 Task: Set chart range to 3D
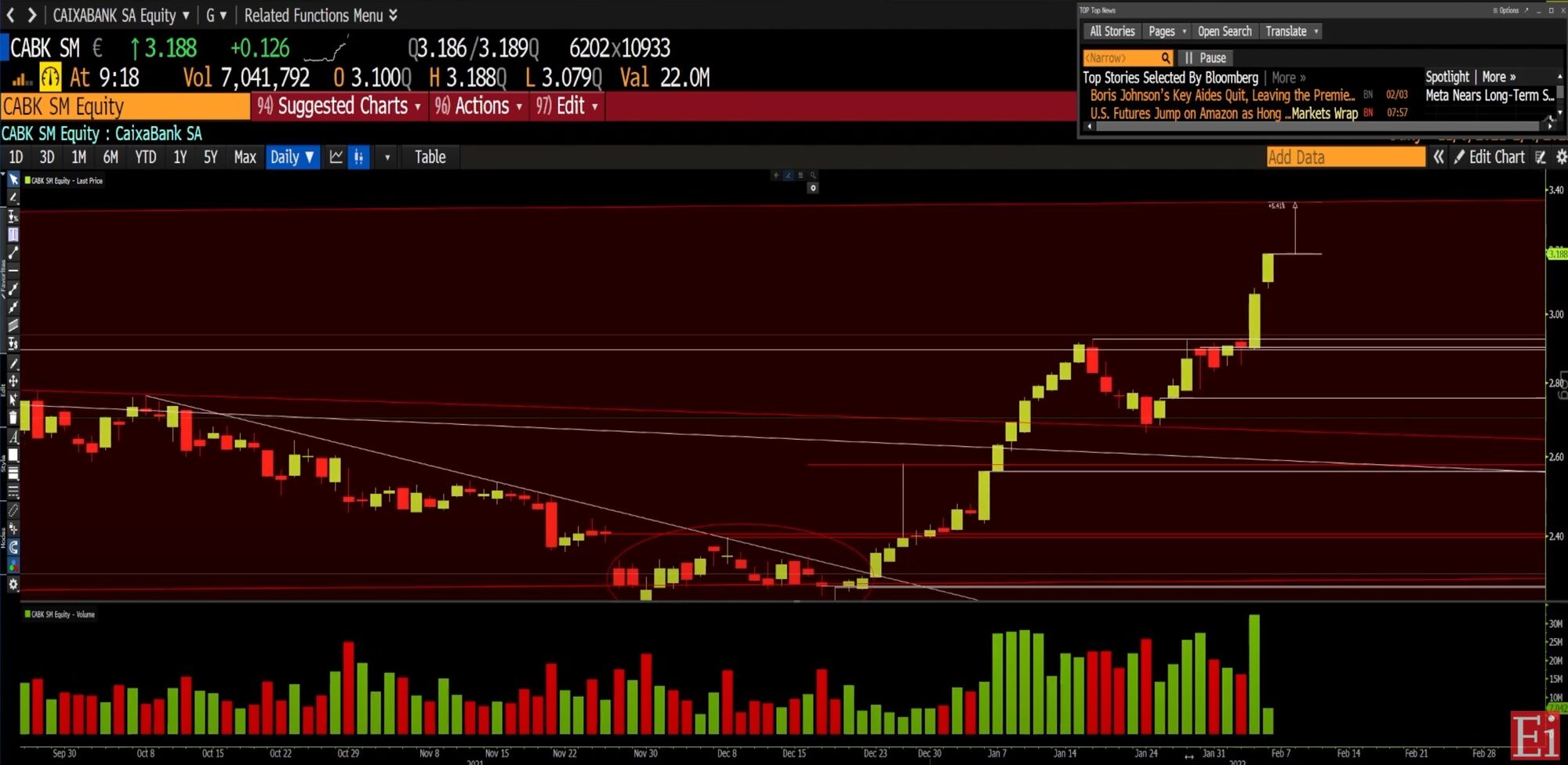point(47,157)
